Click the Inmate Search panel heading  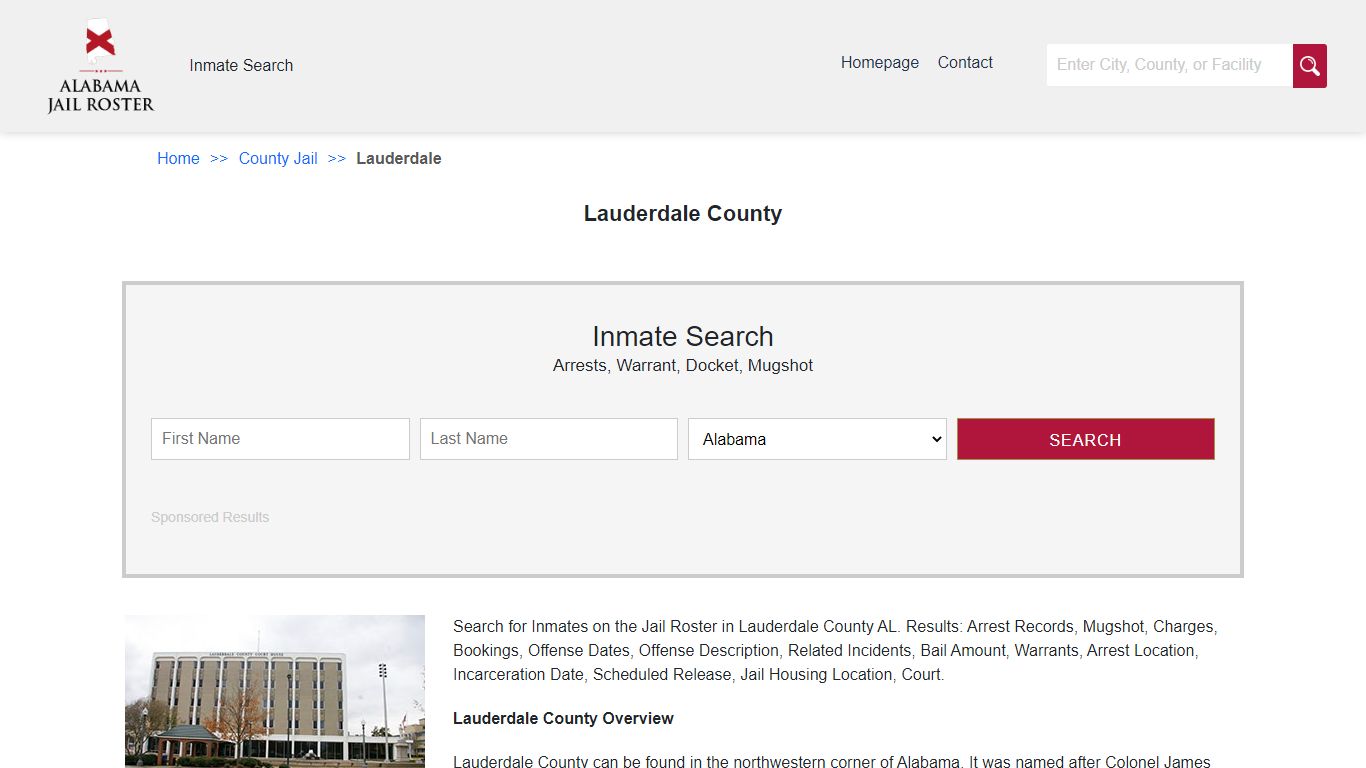(x=683, y=336)
